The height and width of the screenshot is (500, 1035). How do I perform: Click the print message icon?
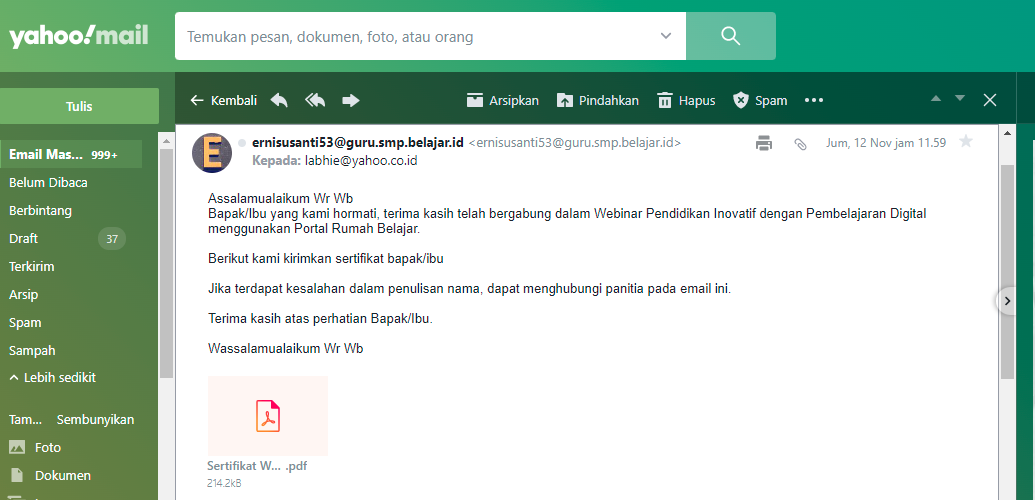pos(764,143)
